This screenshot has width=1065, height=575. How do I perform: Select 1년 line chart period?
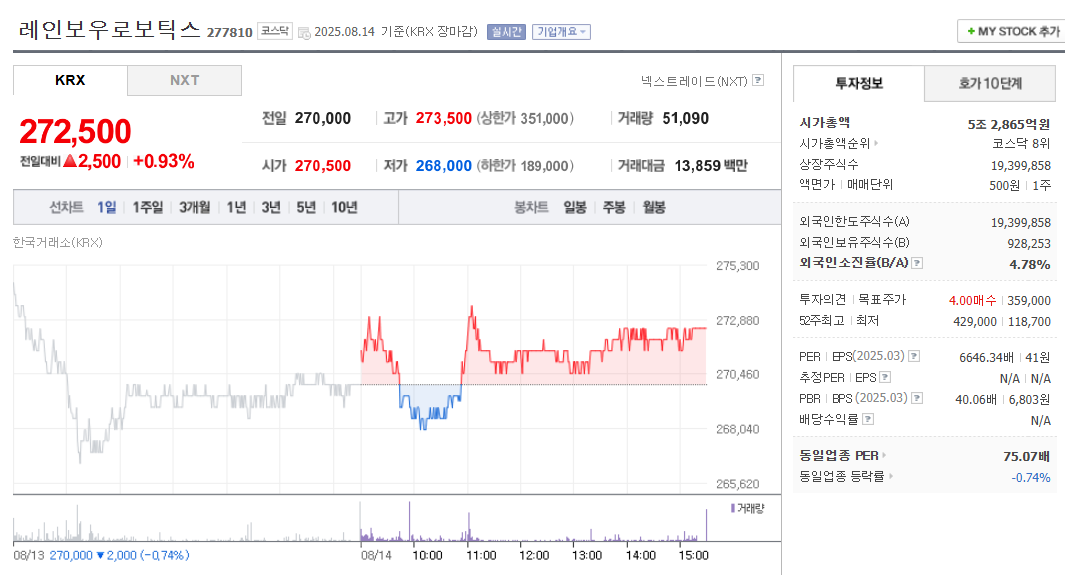(236, 207)
